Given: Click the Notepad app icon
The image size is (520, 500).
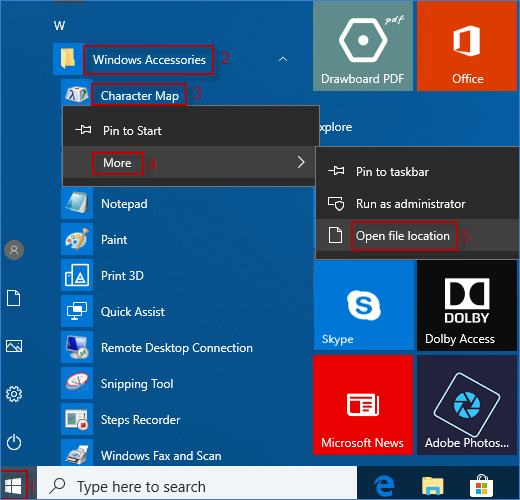Looking at the screenshot, I should coord(77,203).
